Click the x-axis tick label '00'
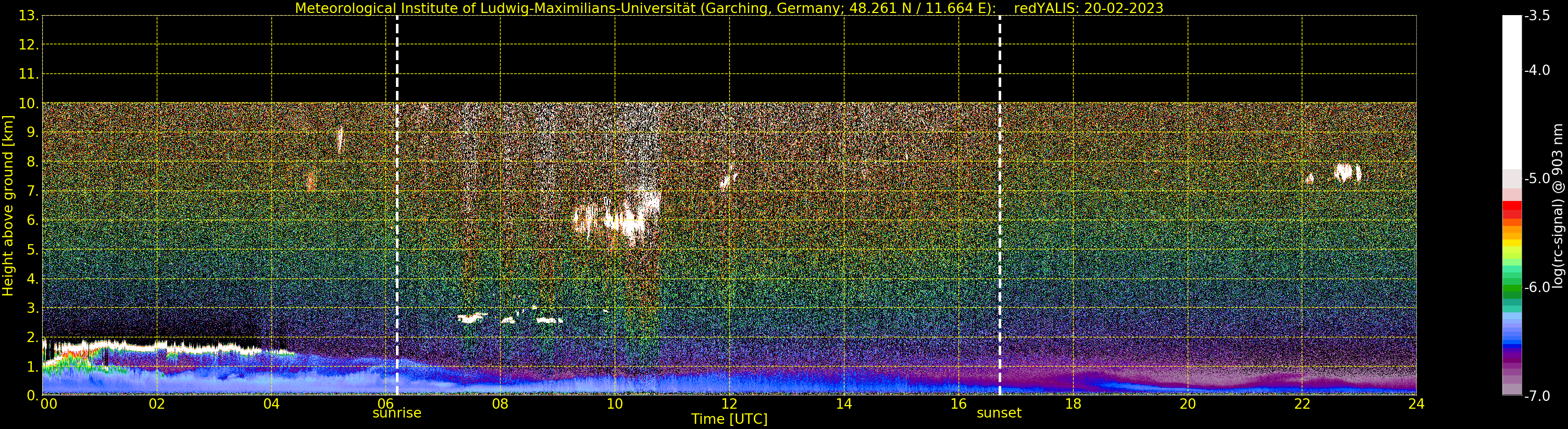This screenshot has height=429, width=1568. click(48, 404)
